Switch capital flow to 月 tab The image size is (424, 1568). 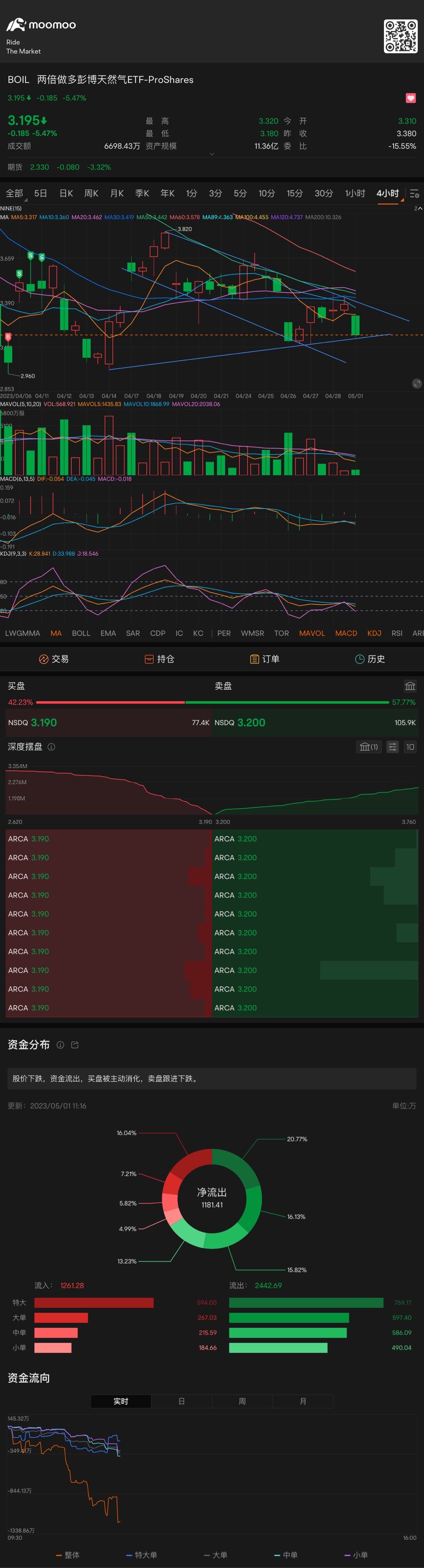pyautogui.click(x=303, y=1401)
